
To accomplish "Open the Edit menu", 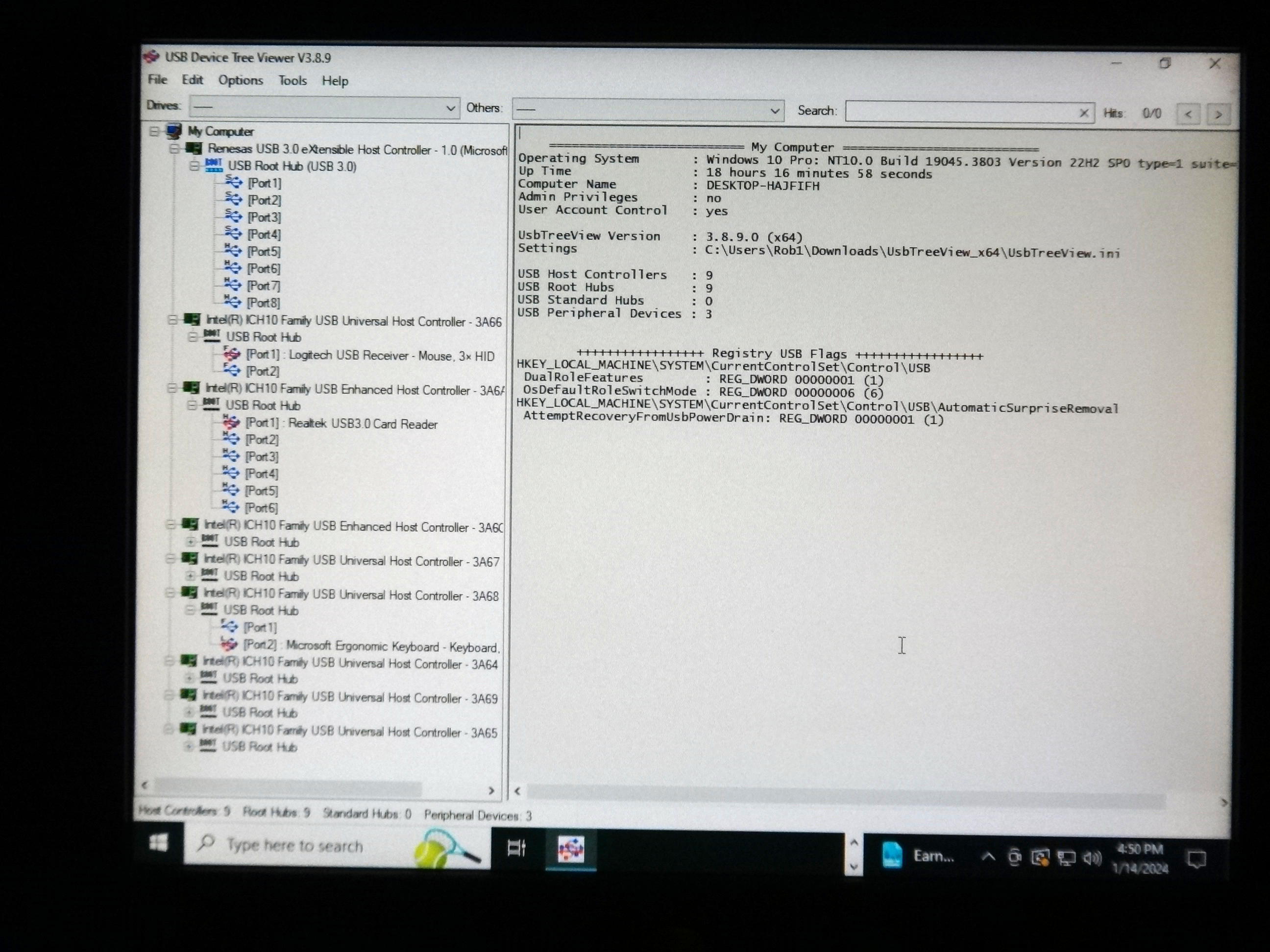I will pyautogui.click(x=193, y=80).
